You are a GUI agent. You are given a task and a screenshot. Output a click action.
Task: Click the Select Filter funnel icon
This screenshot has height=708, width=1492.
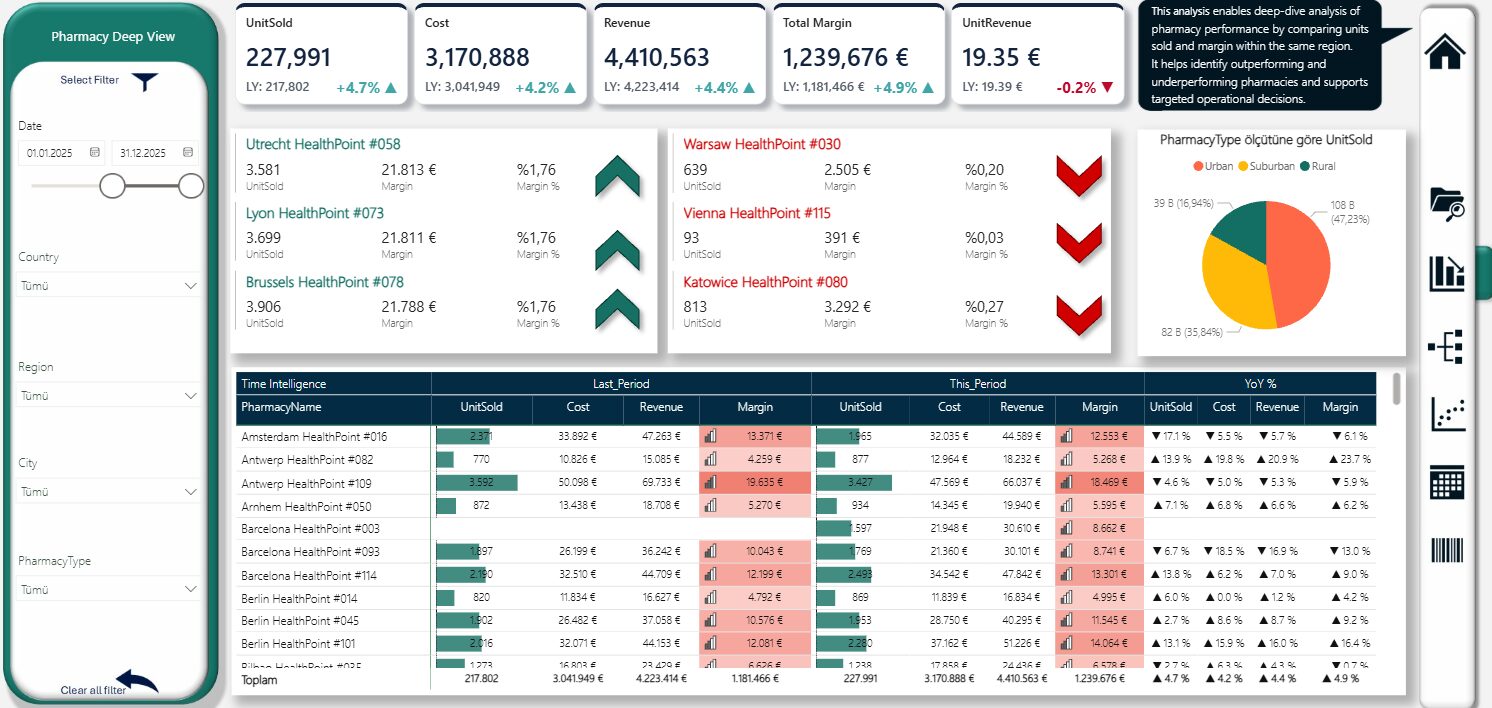click(x=145, y=82)
